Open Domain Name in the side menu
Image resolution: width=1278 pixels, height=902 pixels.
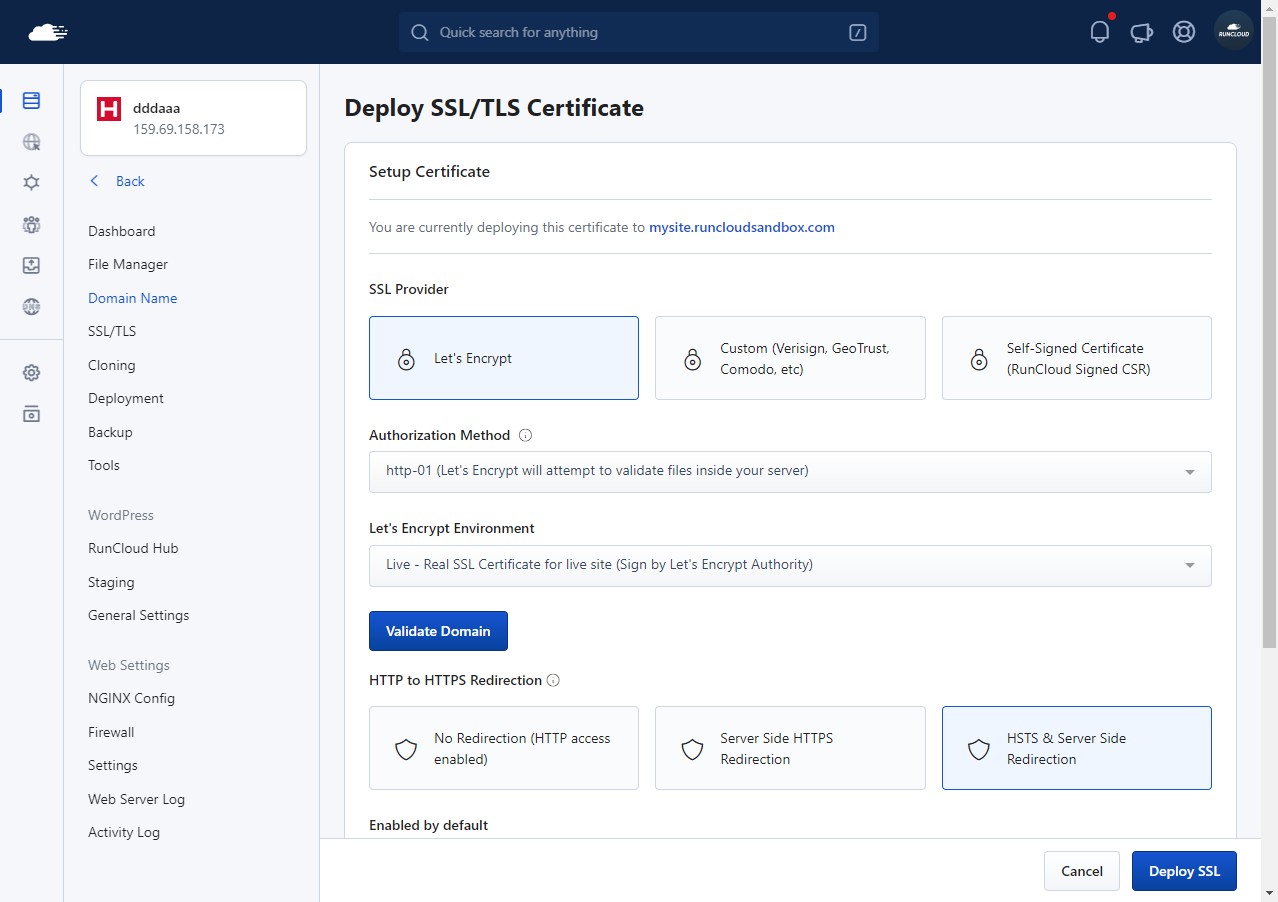[x=132, y=298]
